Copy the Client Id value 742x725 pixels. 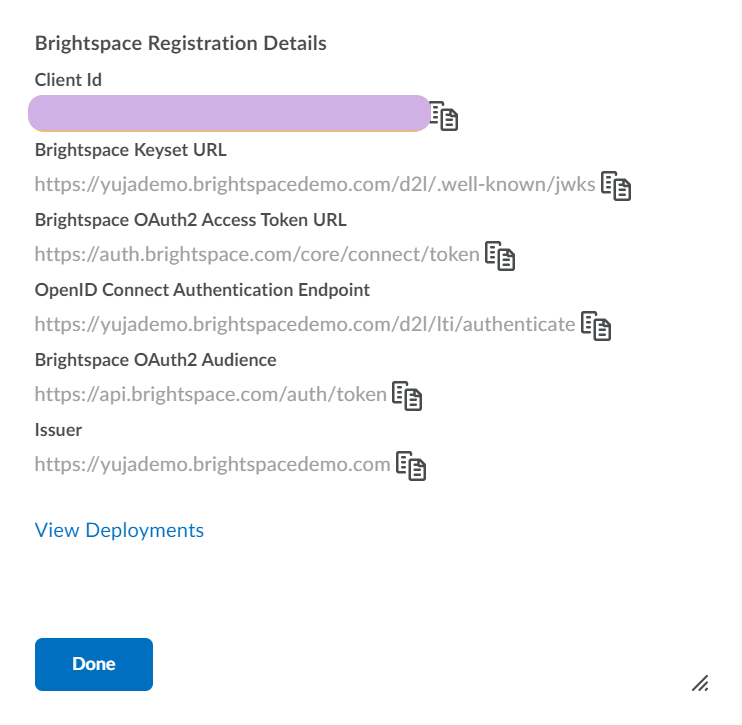444,116
